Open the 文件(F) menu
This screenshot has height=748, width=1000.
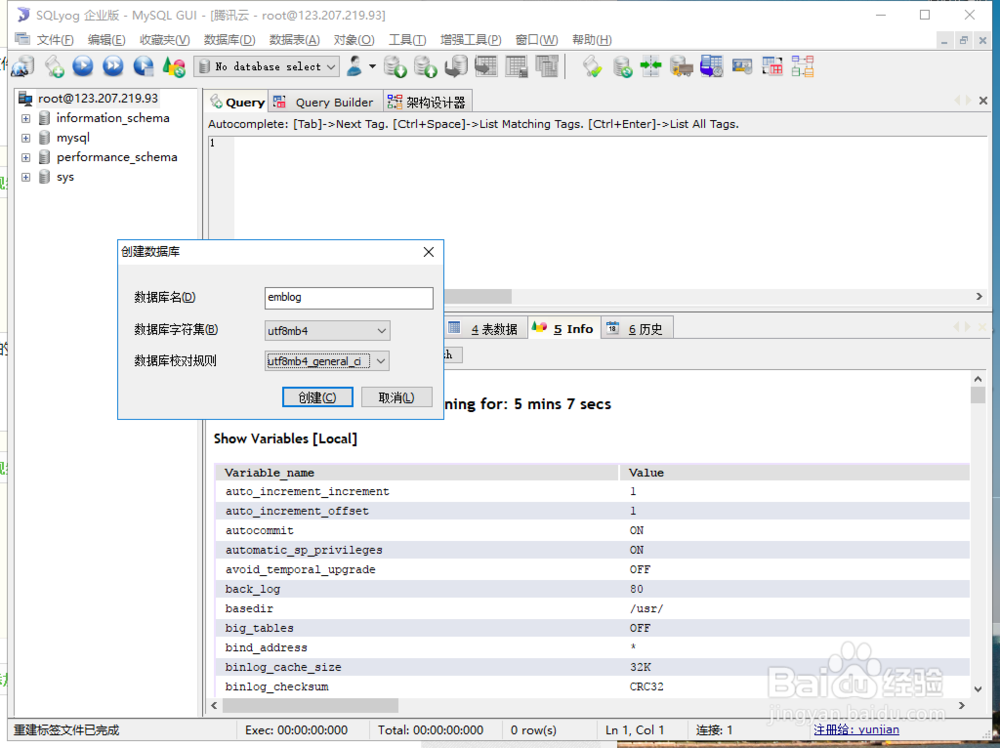55,40
